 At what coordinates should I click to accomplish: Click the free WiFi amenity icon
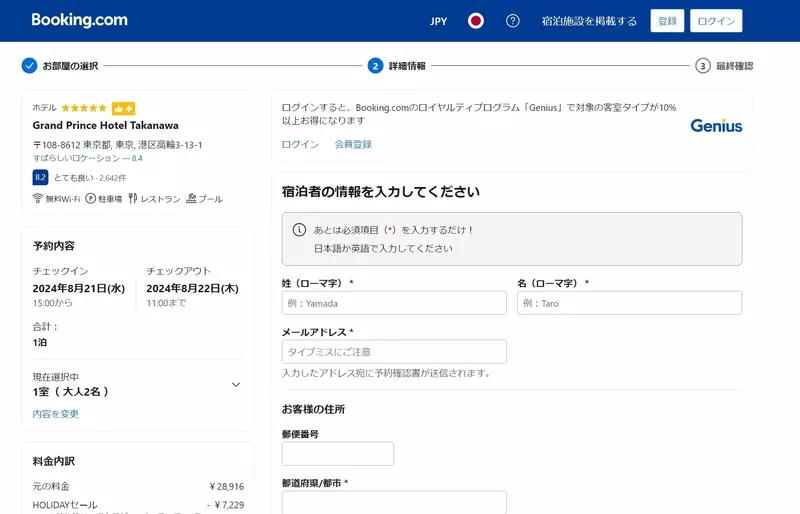tap(38, 199)
